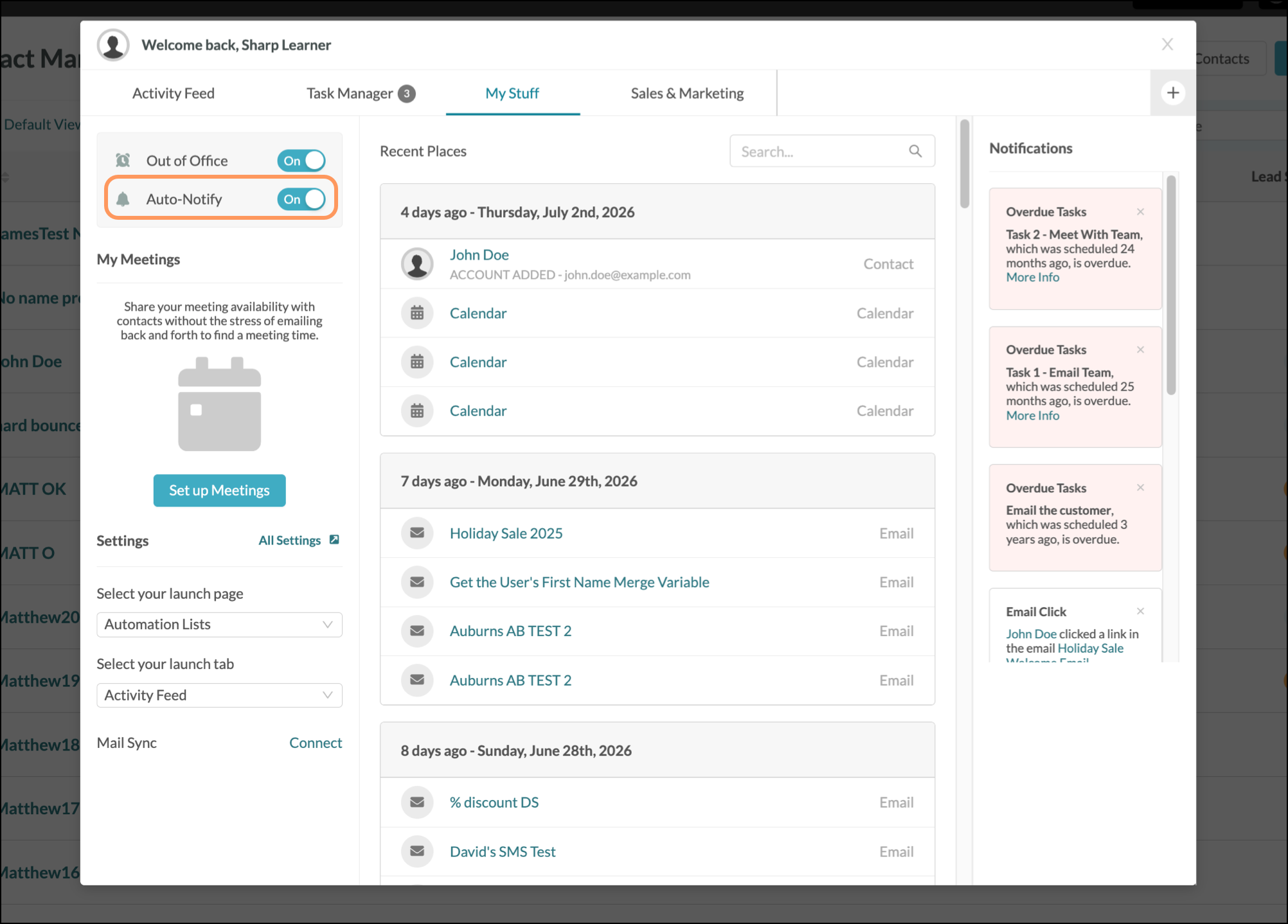Click the first Calendar row icon

pyautogui.click(x=417, y=313)
